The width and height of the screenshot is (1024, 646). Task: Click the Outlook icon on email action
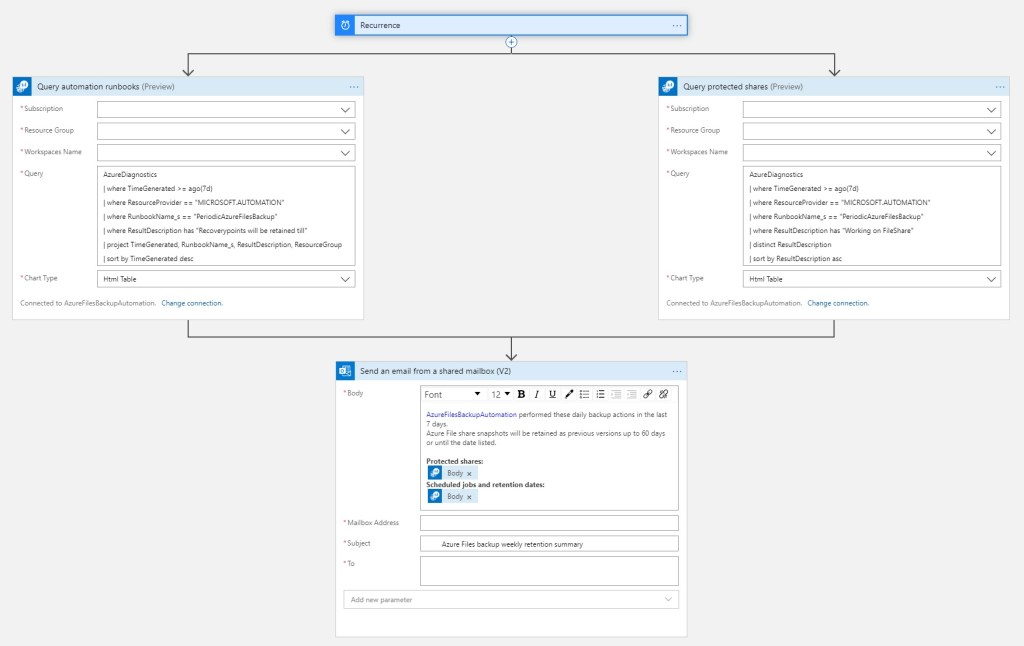point(345,371)
